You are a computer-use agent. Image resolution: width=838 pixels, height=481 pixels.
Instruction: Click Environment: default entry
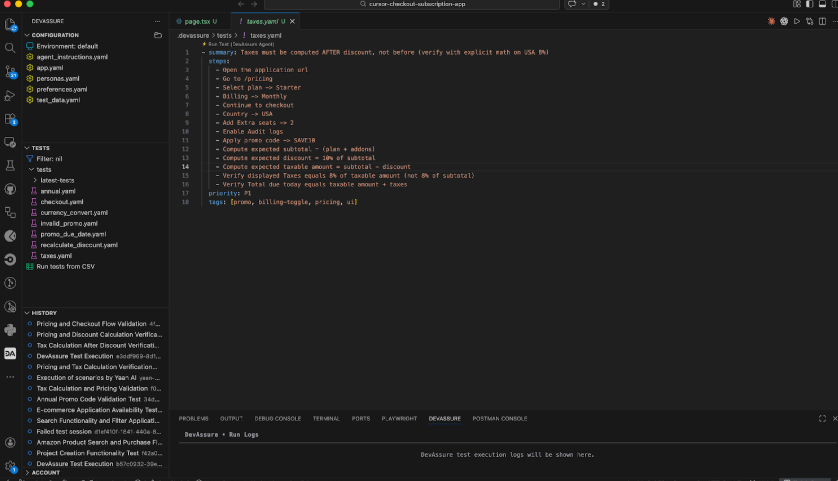coord(67,46)
